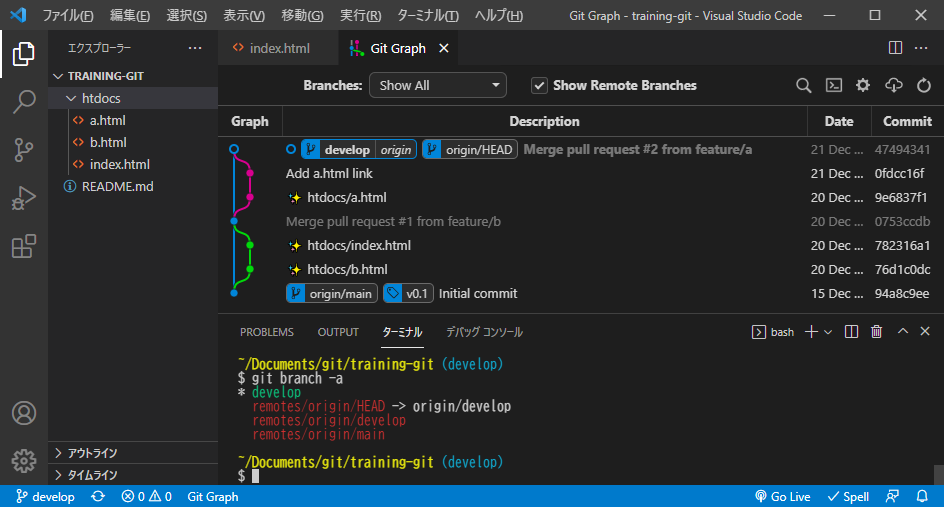Select commit 'Merge pull request #1 from feature/b'
Viewport: 944px width, 507px height.
(x=581, y=222)
